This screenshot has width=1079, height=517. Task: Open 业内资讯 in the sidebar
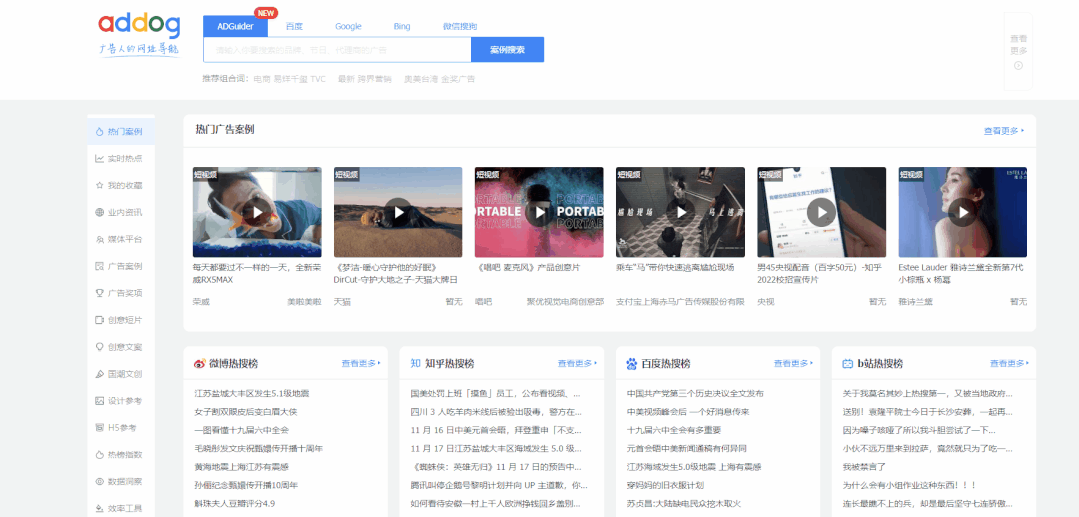tap(121, 212)
